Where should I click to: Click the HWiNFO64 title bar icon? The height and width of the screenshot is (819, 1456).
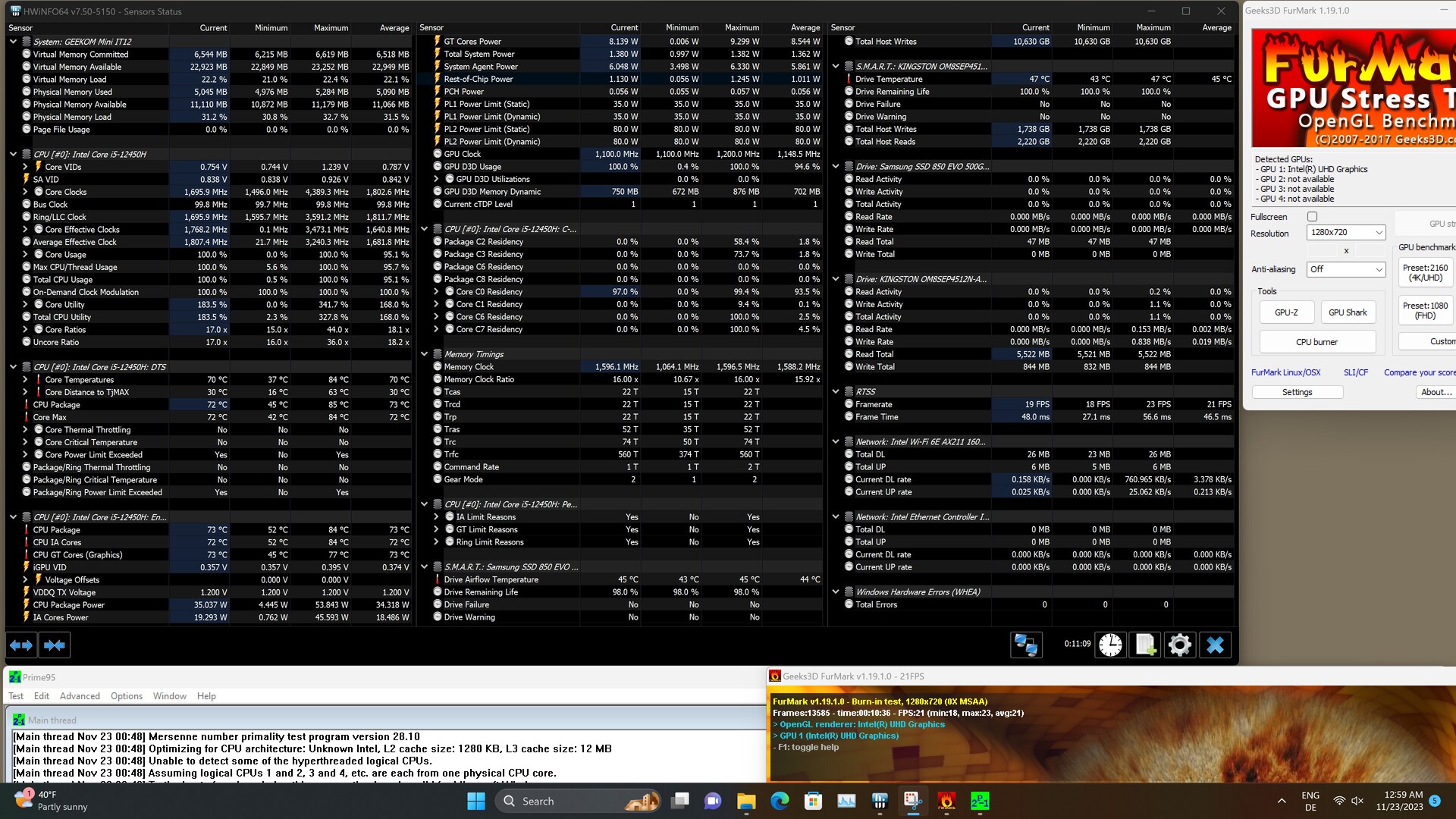(15, 11)
